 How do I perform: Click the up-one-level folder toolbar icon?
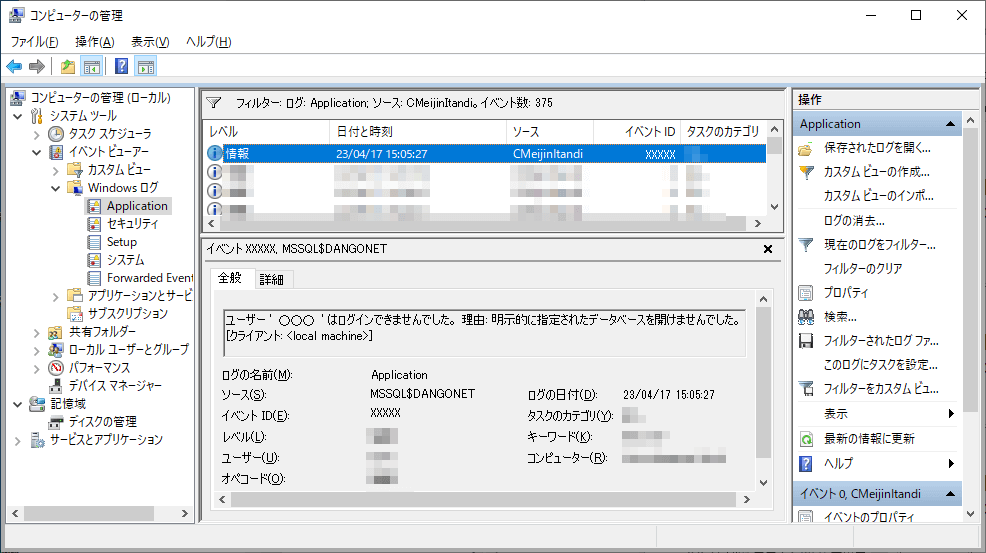tap(67, 67)
